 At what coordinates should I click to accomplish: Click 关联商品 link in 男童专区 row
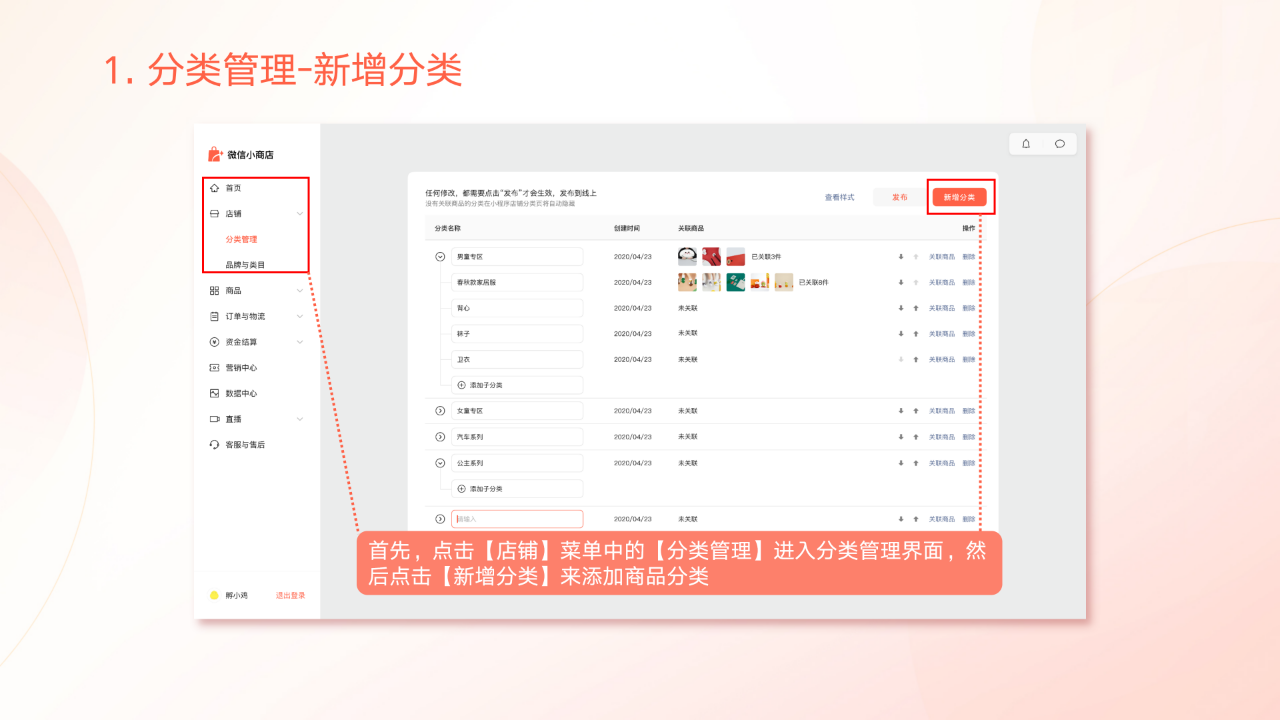pyautogui.click(x=941, y=257)
